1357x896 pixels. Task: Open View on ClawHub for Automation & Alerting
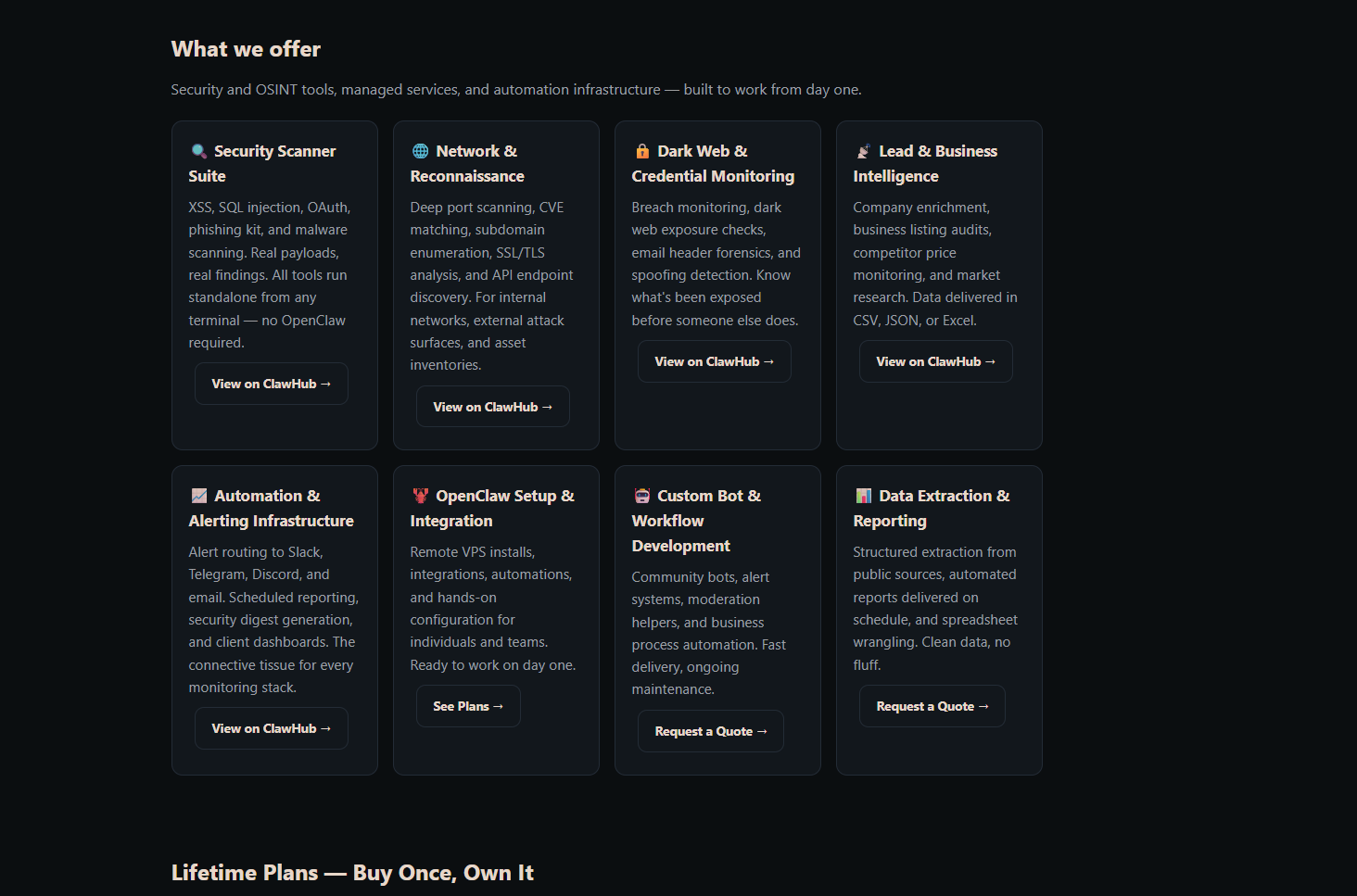(x=271, y=728)
